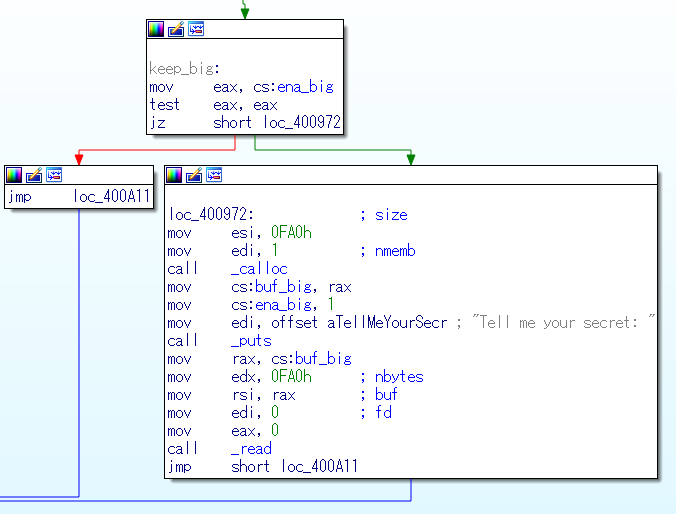Screen dimensions: 676x514
Task: Click the edit comment icon in keep_big node
Action: (x=176, y=29)
